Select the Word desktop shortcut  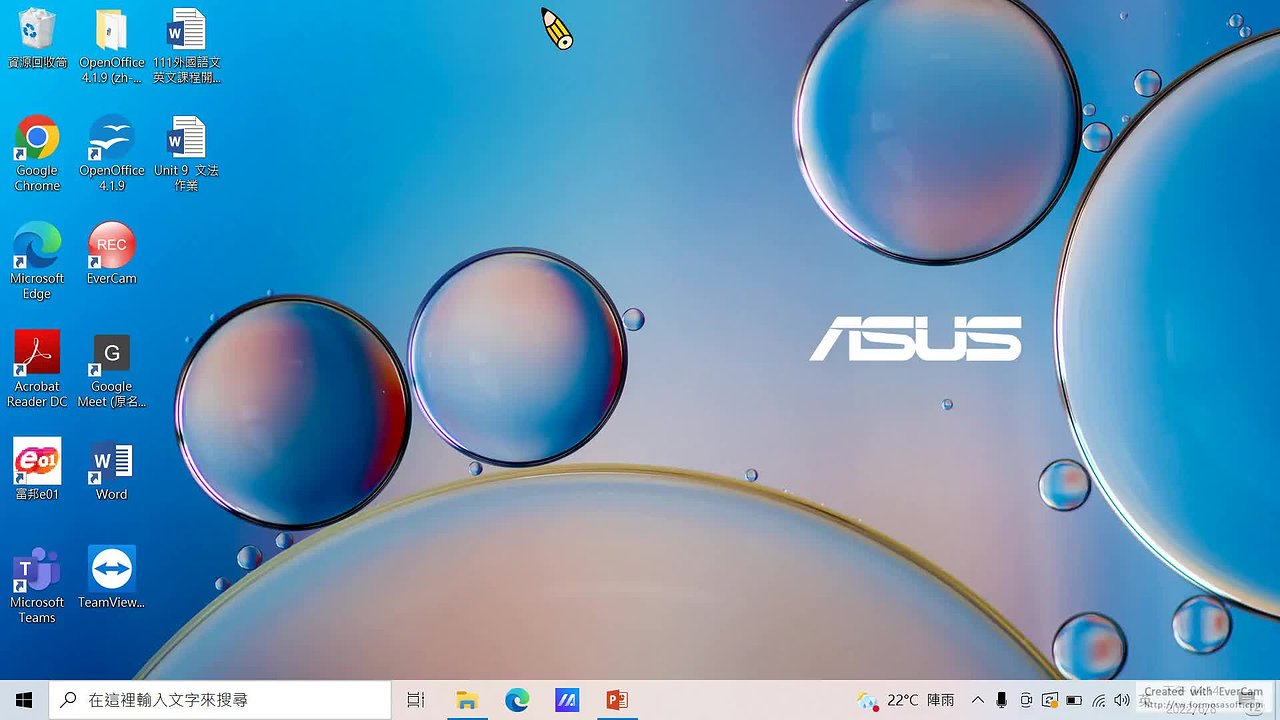coord(111,462)
